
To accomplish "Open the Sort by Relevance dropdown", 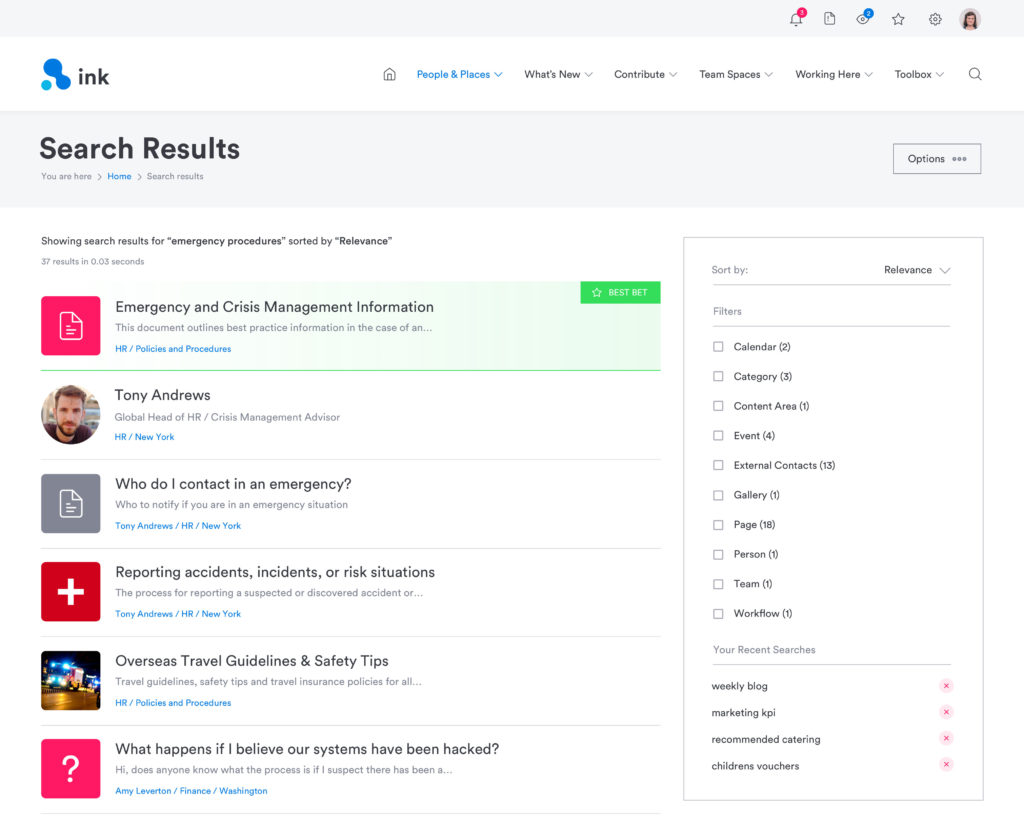I will (x=916, y=269).
